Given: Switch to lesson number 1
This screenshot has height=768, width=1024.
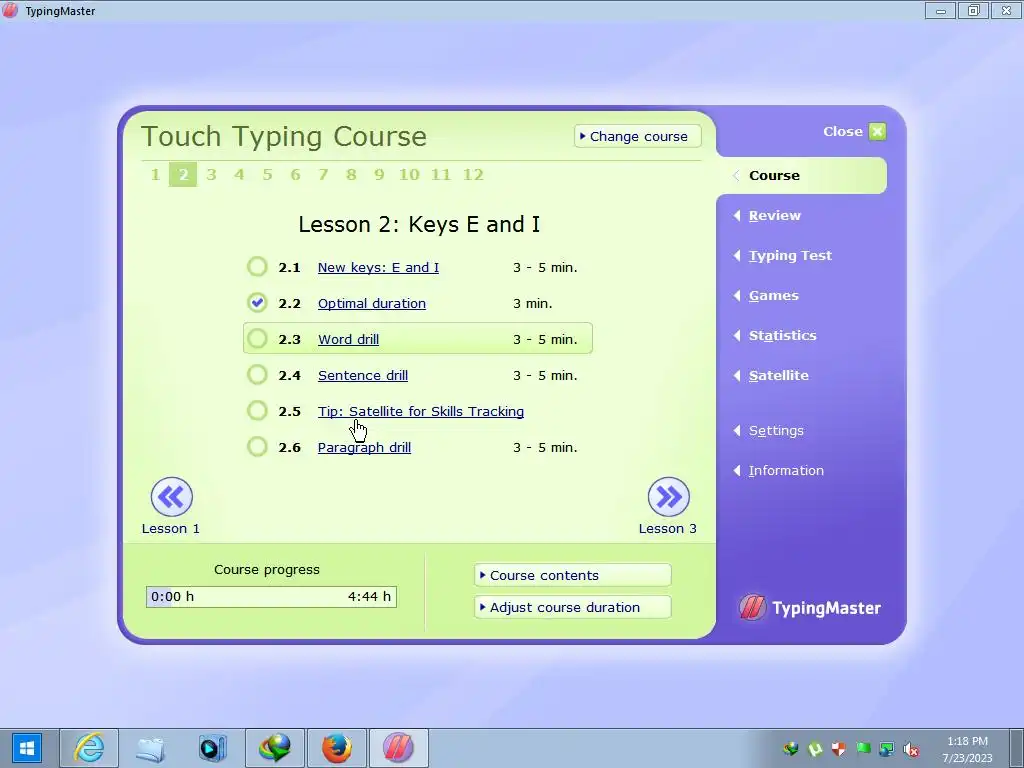Looking at the screenshot, I should (155, 174).
